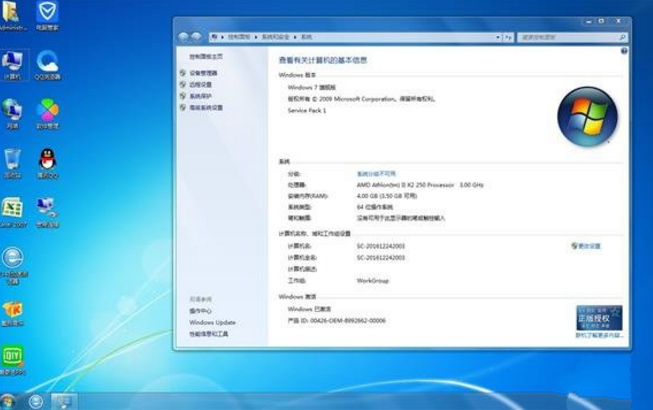Viewport: 653px width, 410px height.
Task: Launch Tencent QQ penguin icon
Action: click(x=47, y=163)
